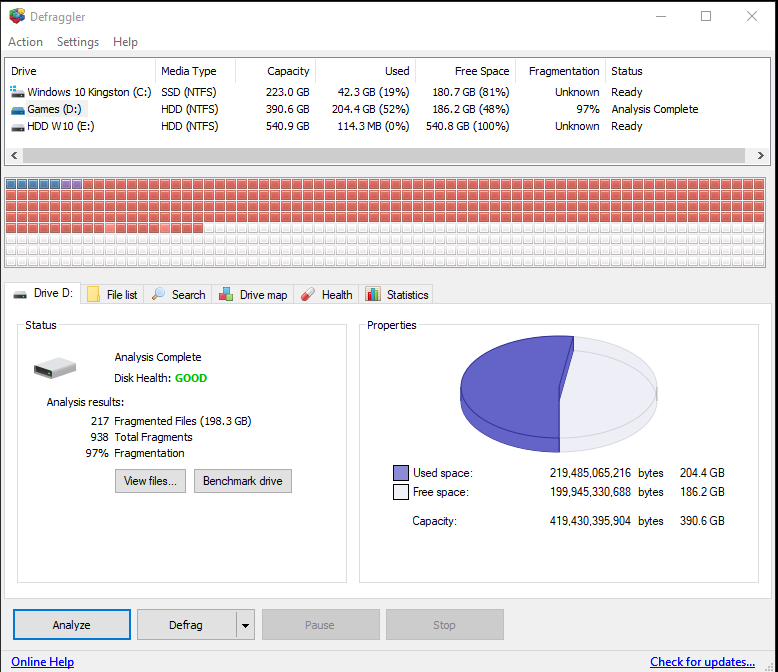Screen dimensions: 778x672
Task: Sort by the Status column header
Action: coord(687,71)
